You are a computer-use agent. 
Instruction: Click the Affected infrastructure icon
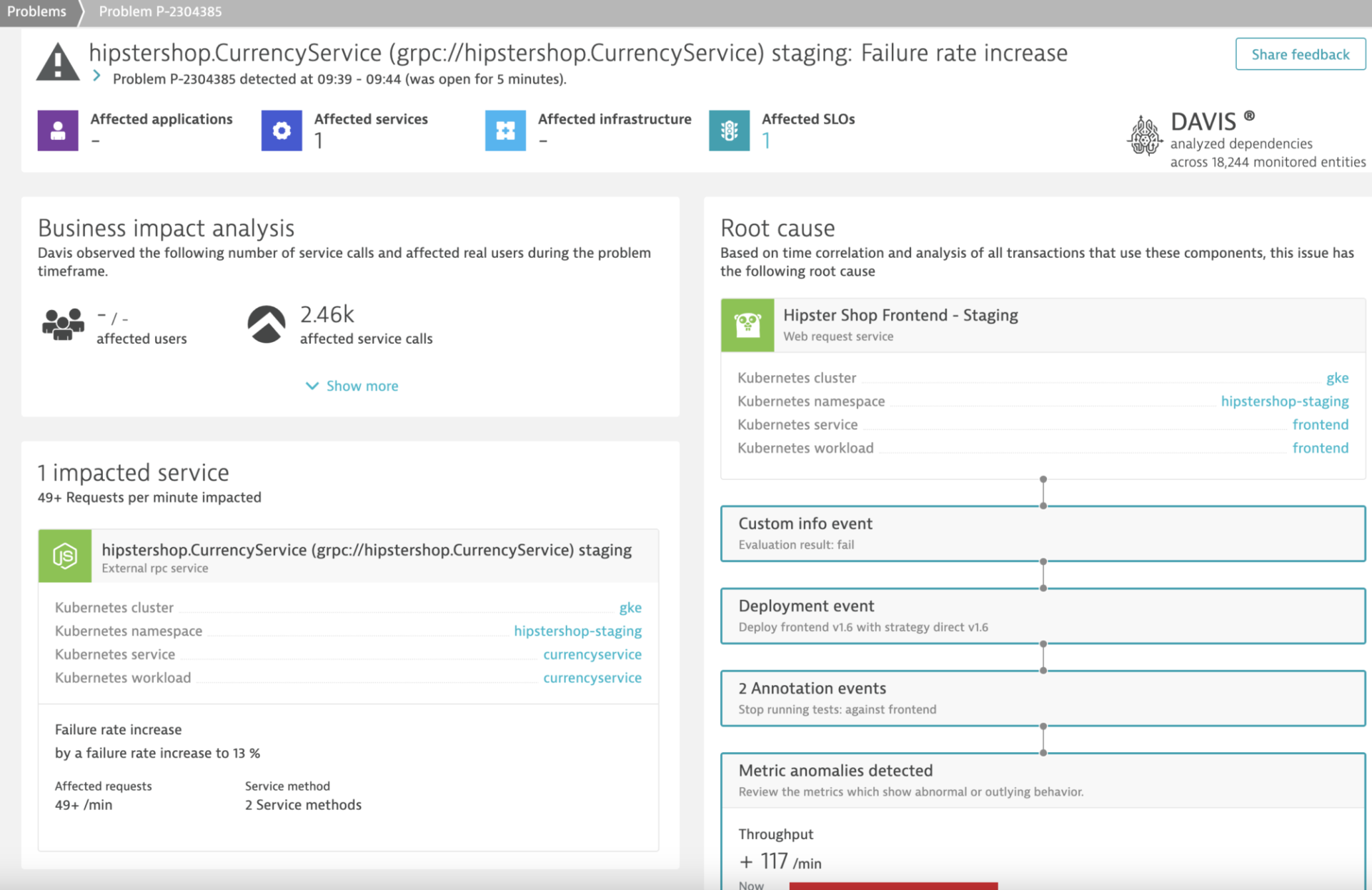click(505, 130)
